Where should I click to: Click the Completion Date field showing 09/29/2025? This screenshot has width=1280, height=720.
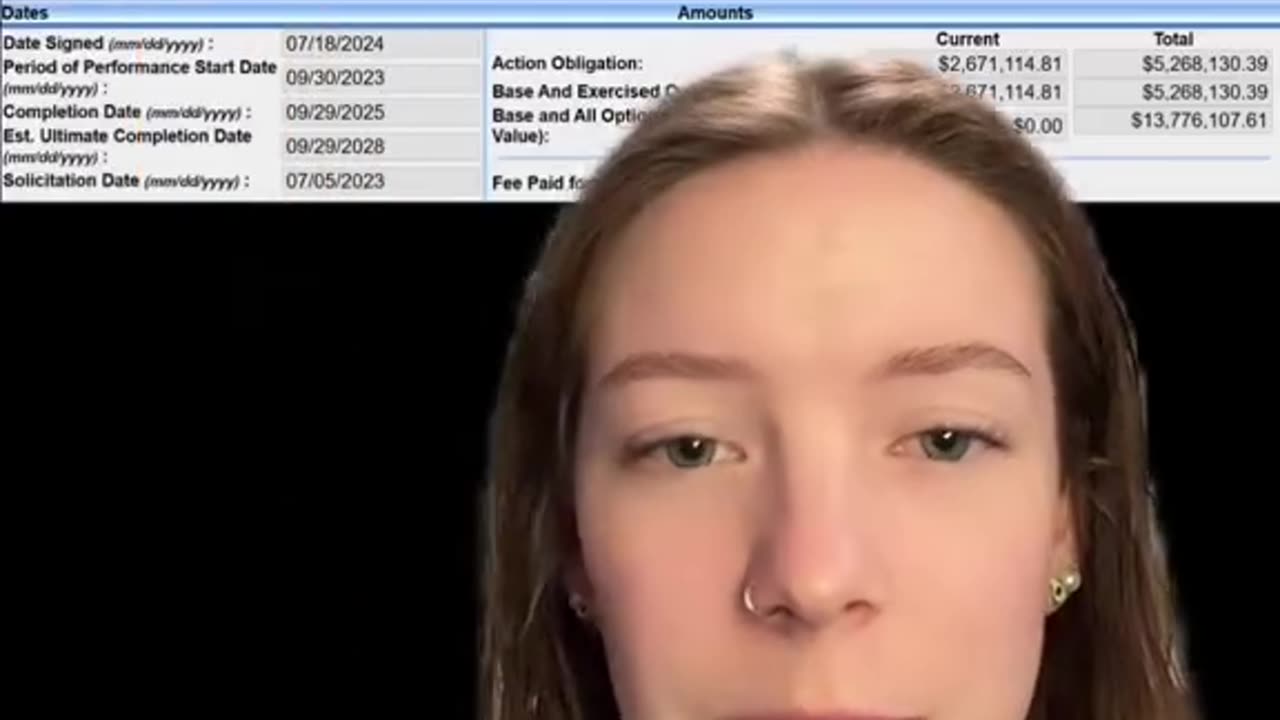point(382,112)
